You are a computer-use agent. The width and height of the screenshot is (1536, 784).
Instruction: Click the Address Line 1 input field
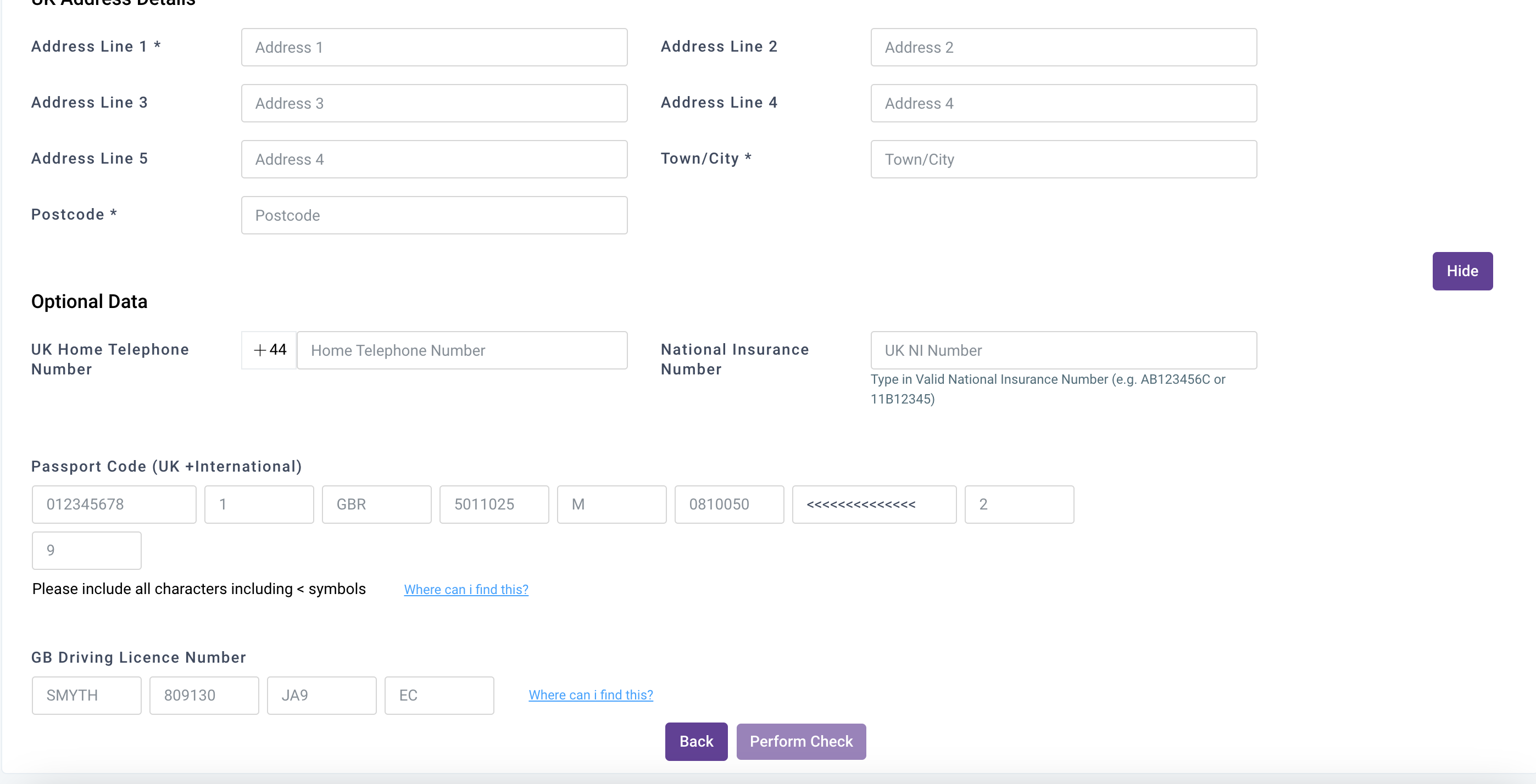pyautogui.click(x=434, y=47)
